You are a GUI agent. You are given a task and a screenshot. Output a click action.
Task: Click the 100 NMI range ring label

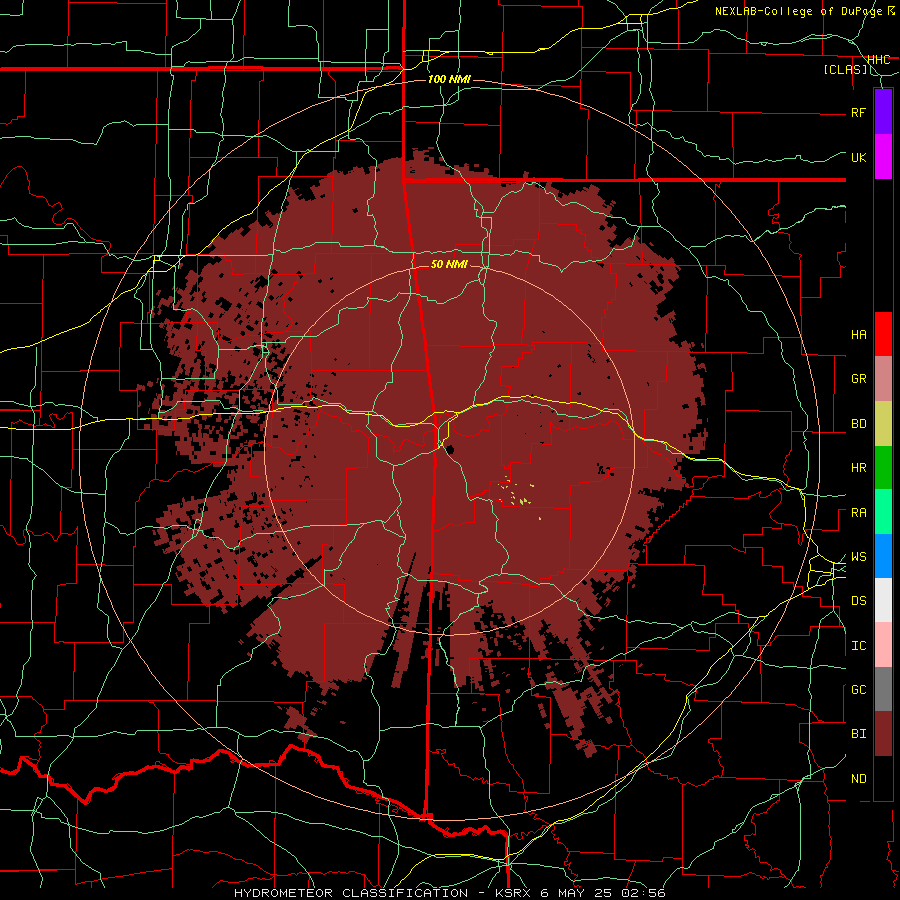[449, 79]
